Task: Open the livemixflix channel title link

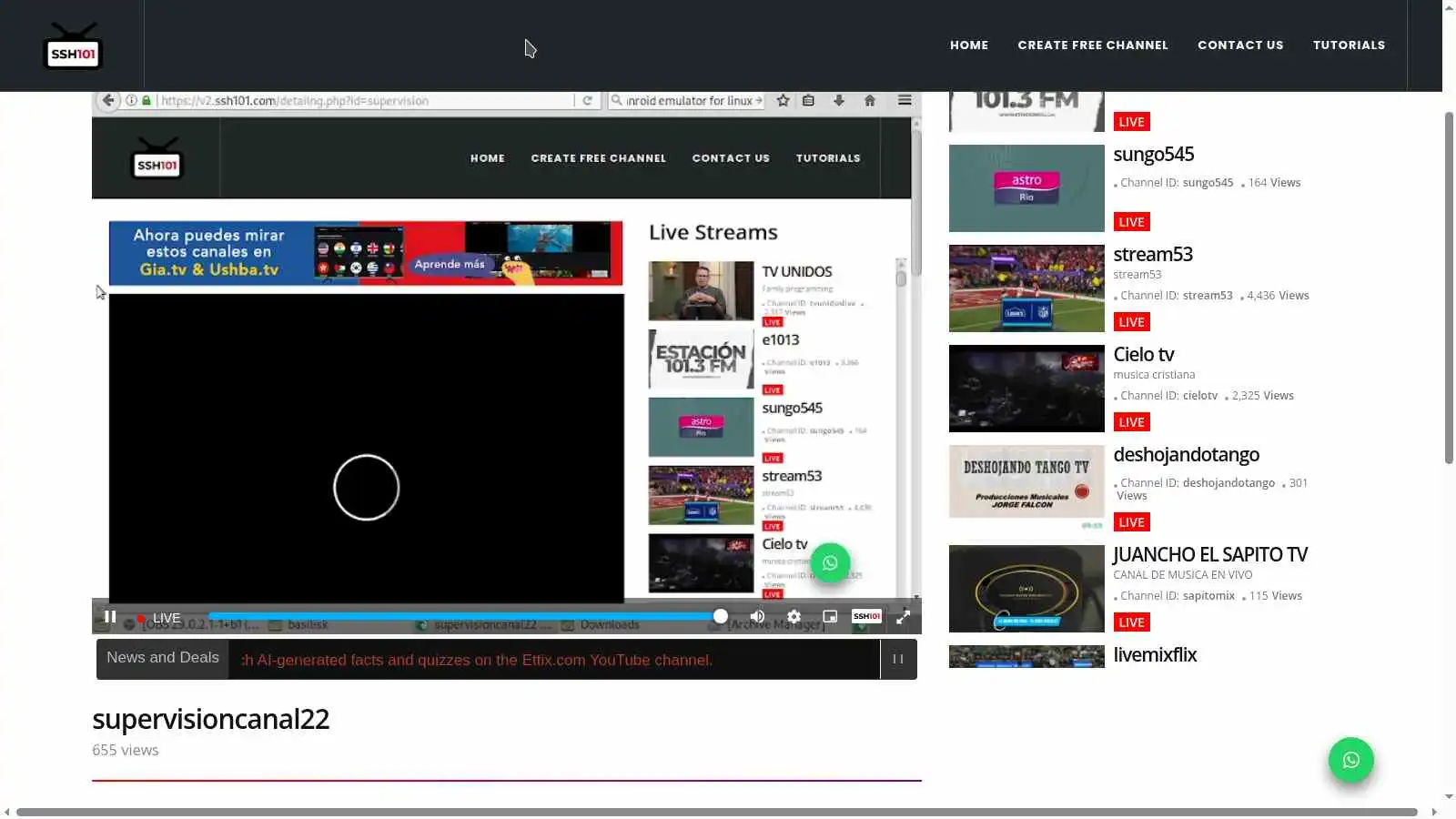Action: coord(1155,655)
